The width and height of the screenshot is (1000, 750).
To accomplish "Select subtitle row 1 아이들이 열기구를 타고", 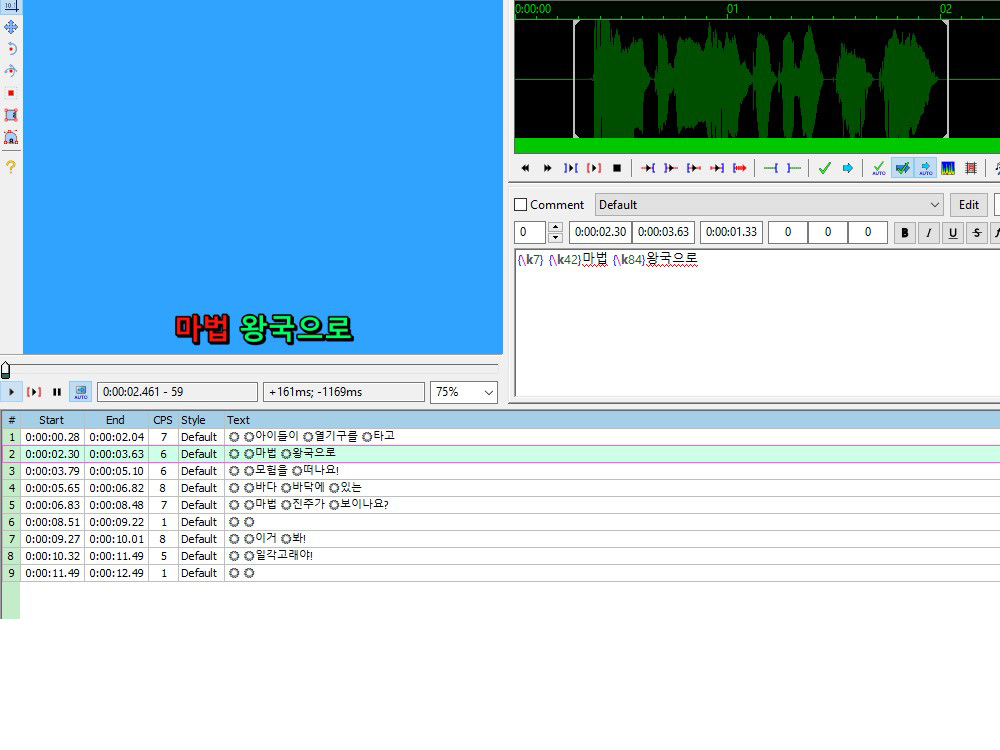I will pos(500,437).
